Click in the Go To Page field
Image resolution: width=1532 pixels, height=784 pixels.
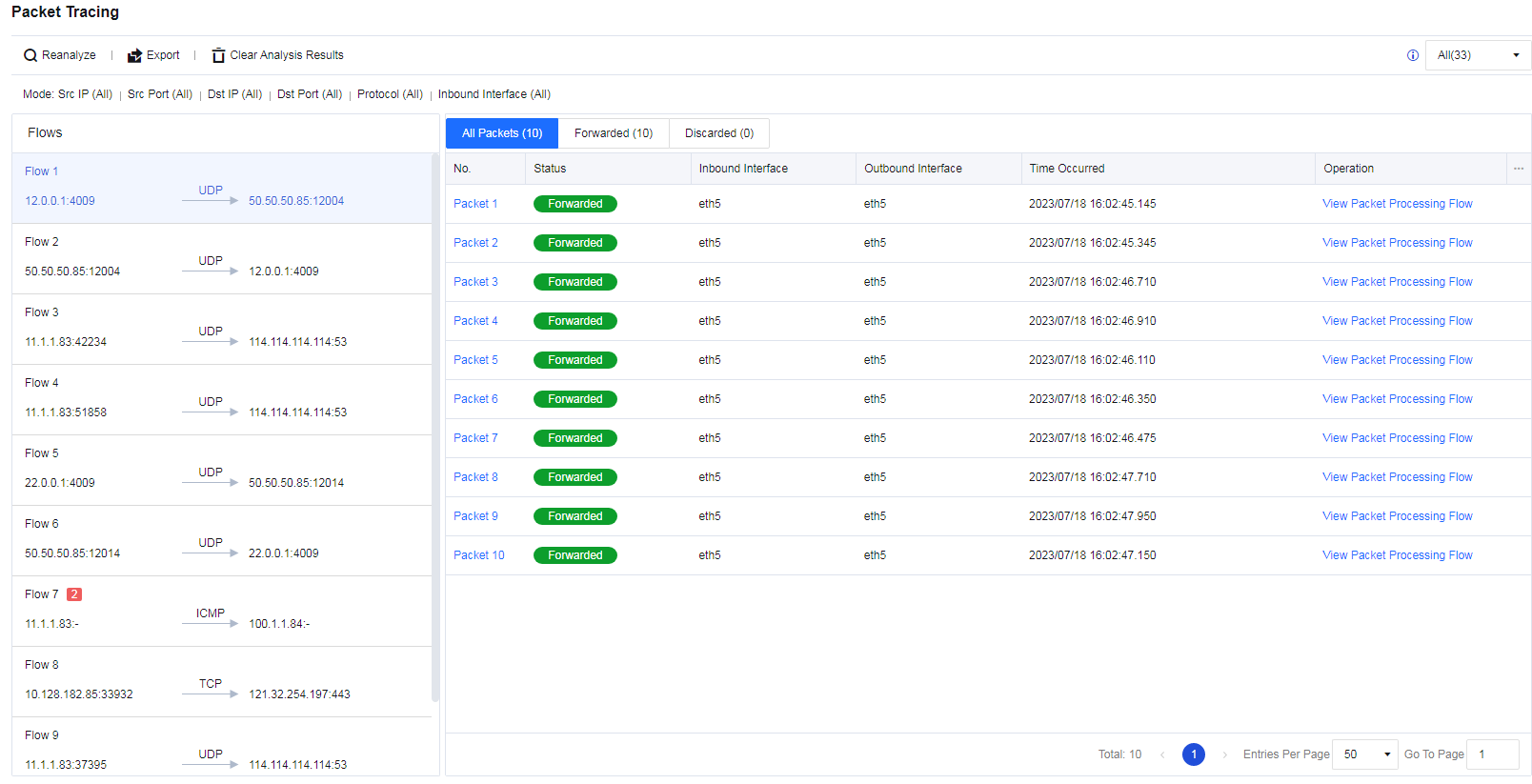(x=1492, y=754)
